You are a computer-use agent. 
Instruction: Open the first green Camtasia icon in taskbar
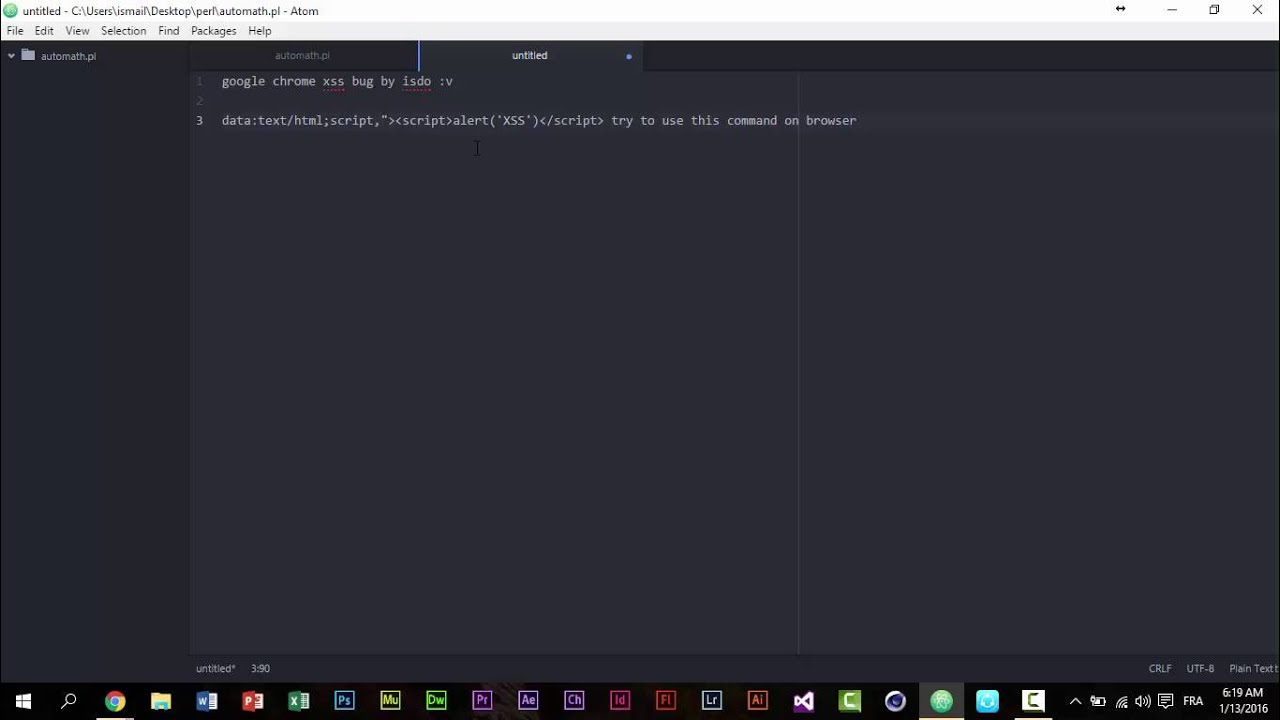(850, 701)
